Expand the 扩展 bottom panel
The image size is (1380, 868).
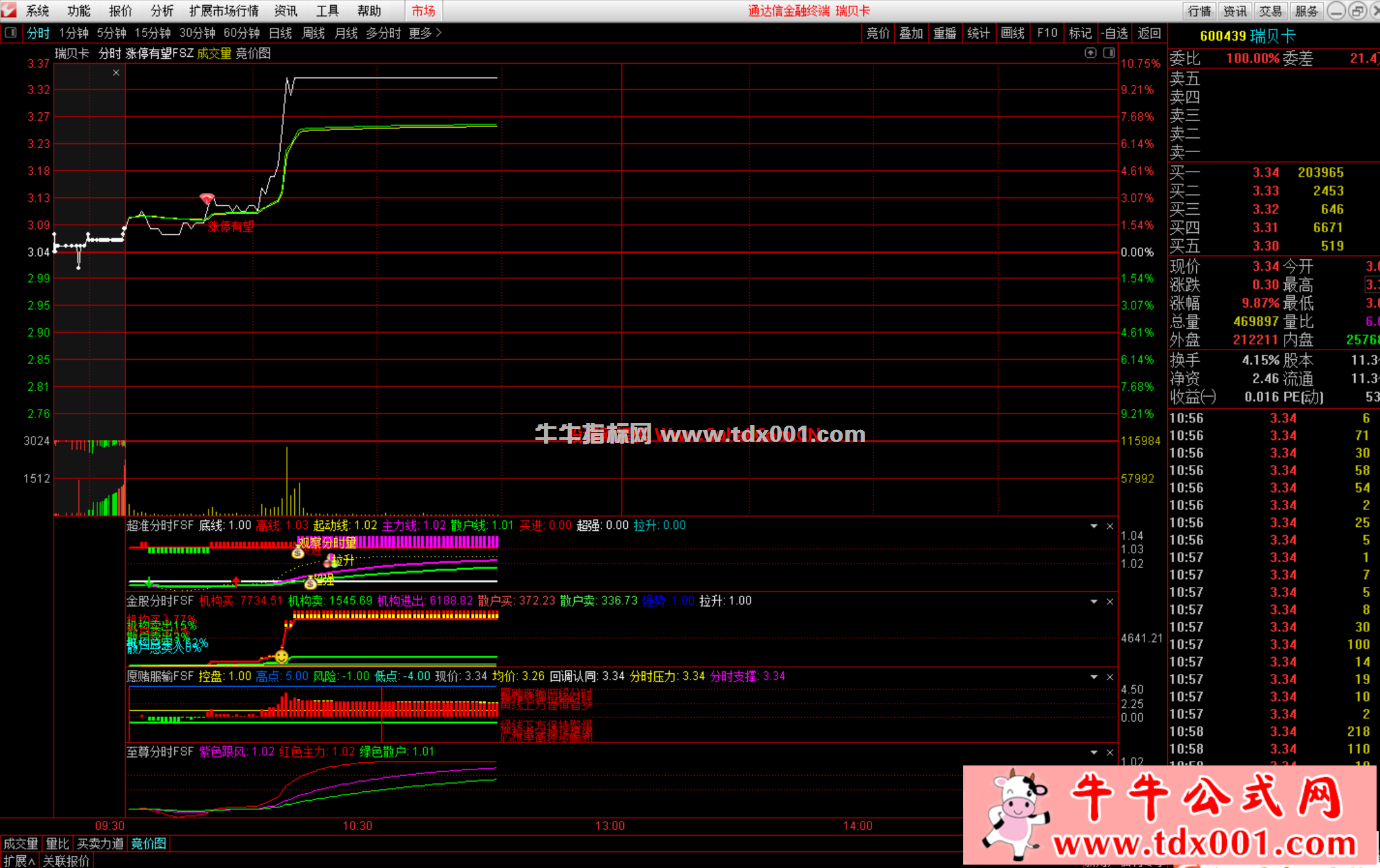(x=19, y=861)
